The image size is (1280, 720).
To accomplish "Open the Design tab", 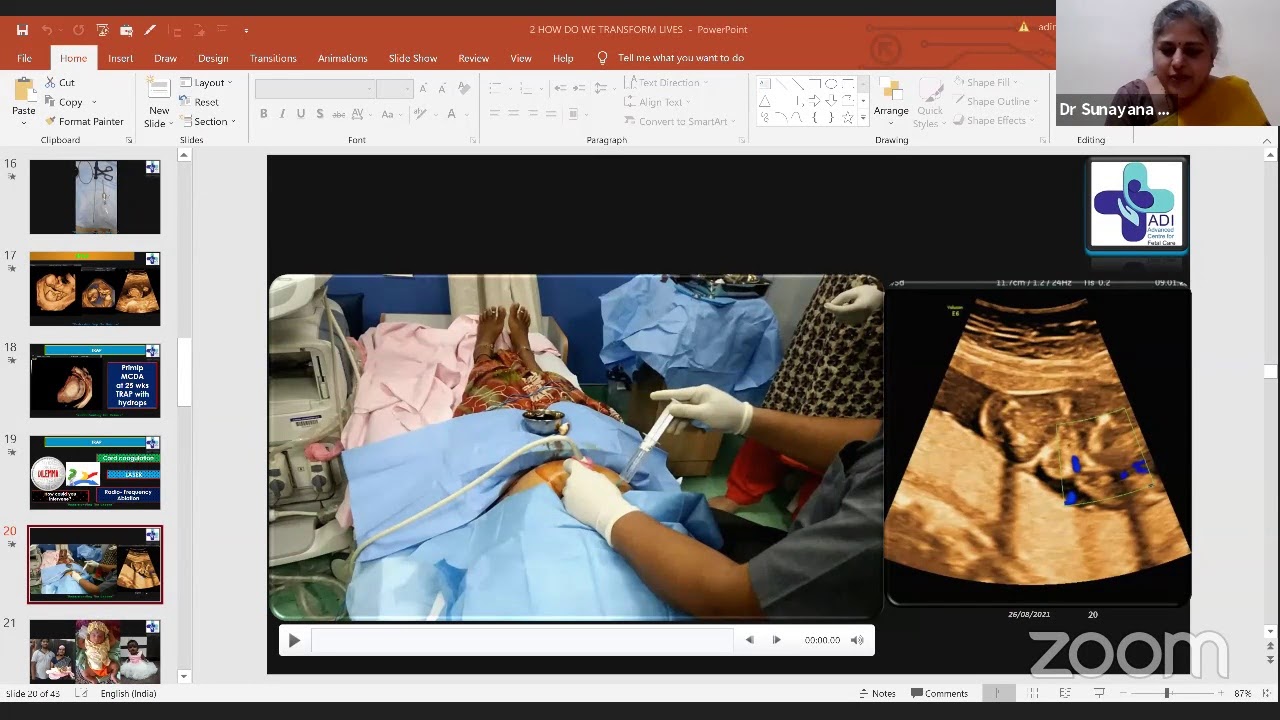I will pos(213,58).
